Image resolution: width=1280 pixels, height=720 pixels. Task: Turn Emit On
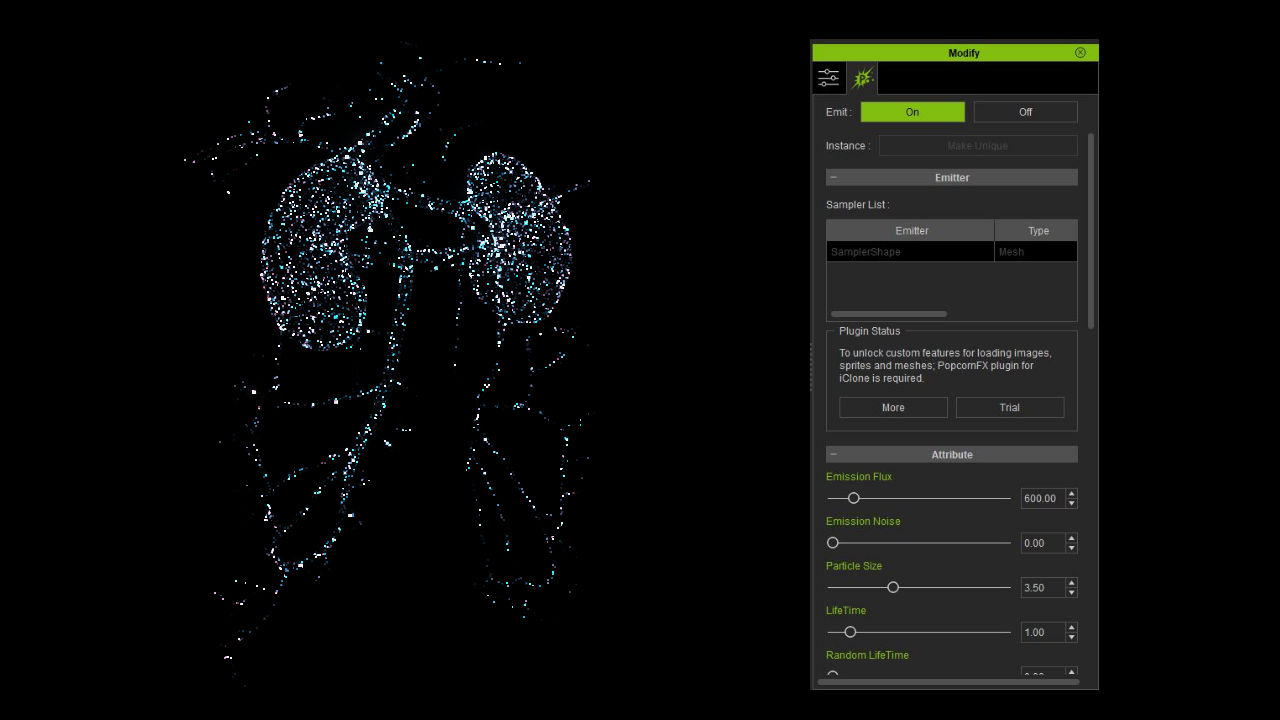(912, 112)
